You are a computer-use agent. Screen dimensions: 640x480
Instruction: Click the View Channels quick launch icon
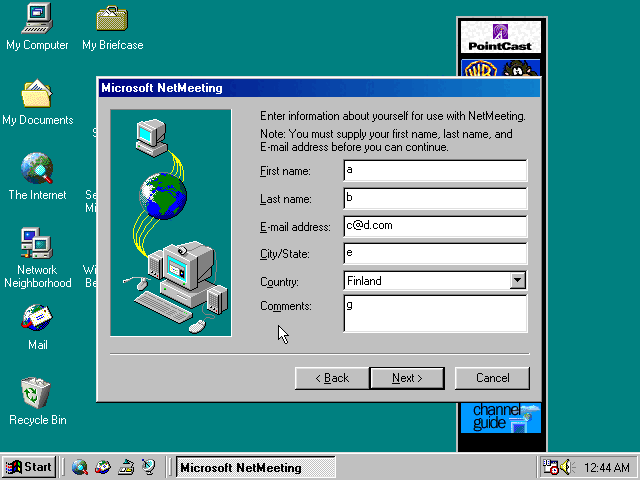(149, 467)
